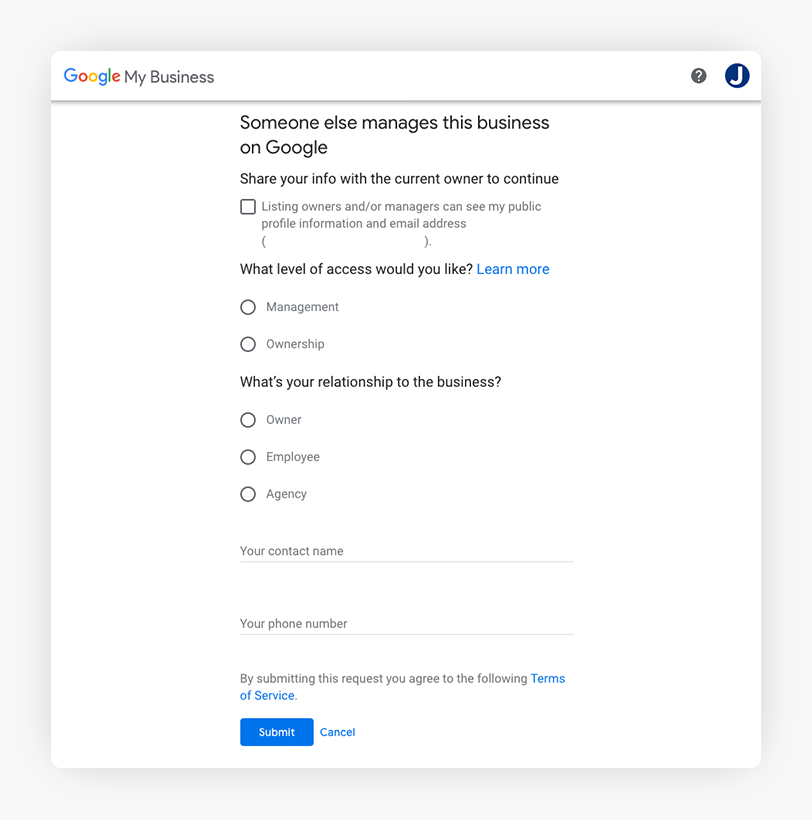Choose Owner as relationship to business
812x820 pixels.
[248, 420]
